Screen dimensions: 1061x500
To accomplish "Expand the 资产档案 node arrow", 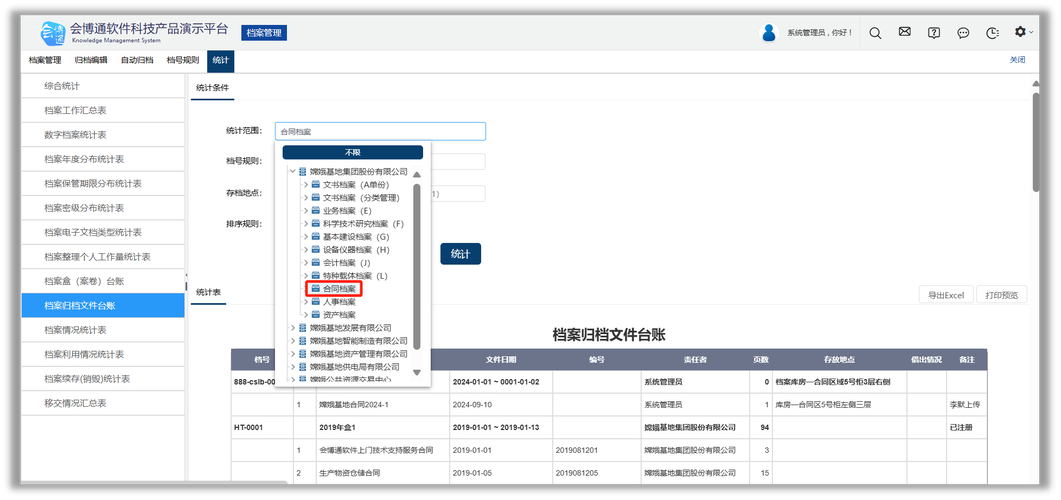I will tap(306, 315).
